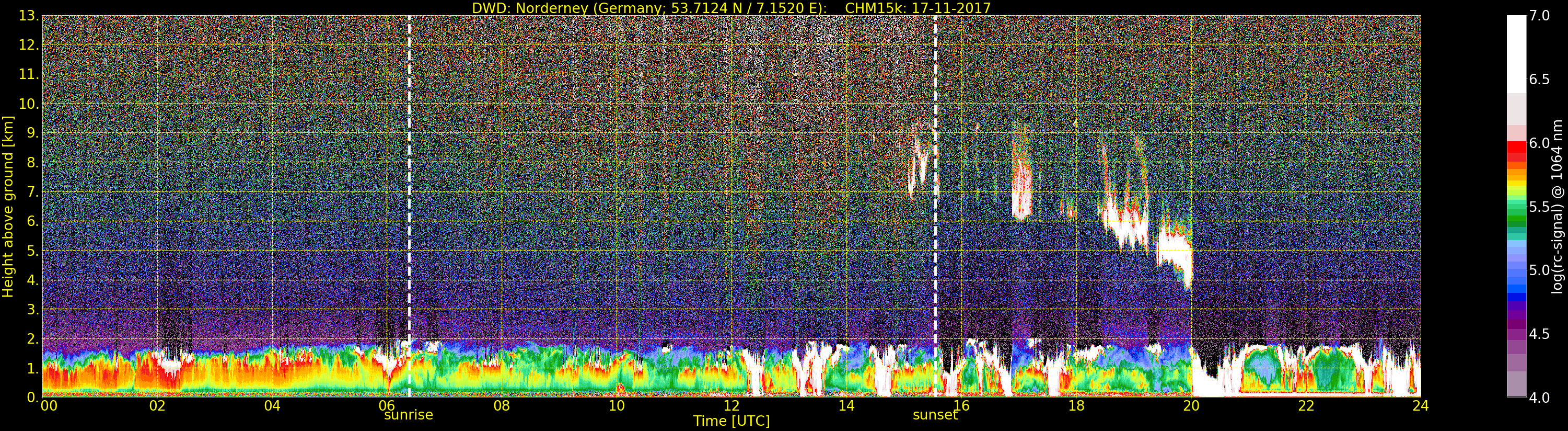The image size is (1568, 431).
Task: Click height axis tick '1.'
Action: point(33,368)
